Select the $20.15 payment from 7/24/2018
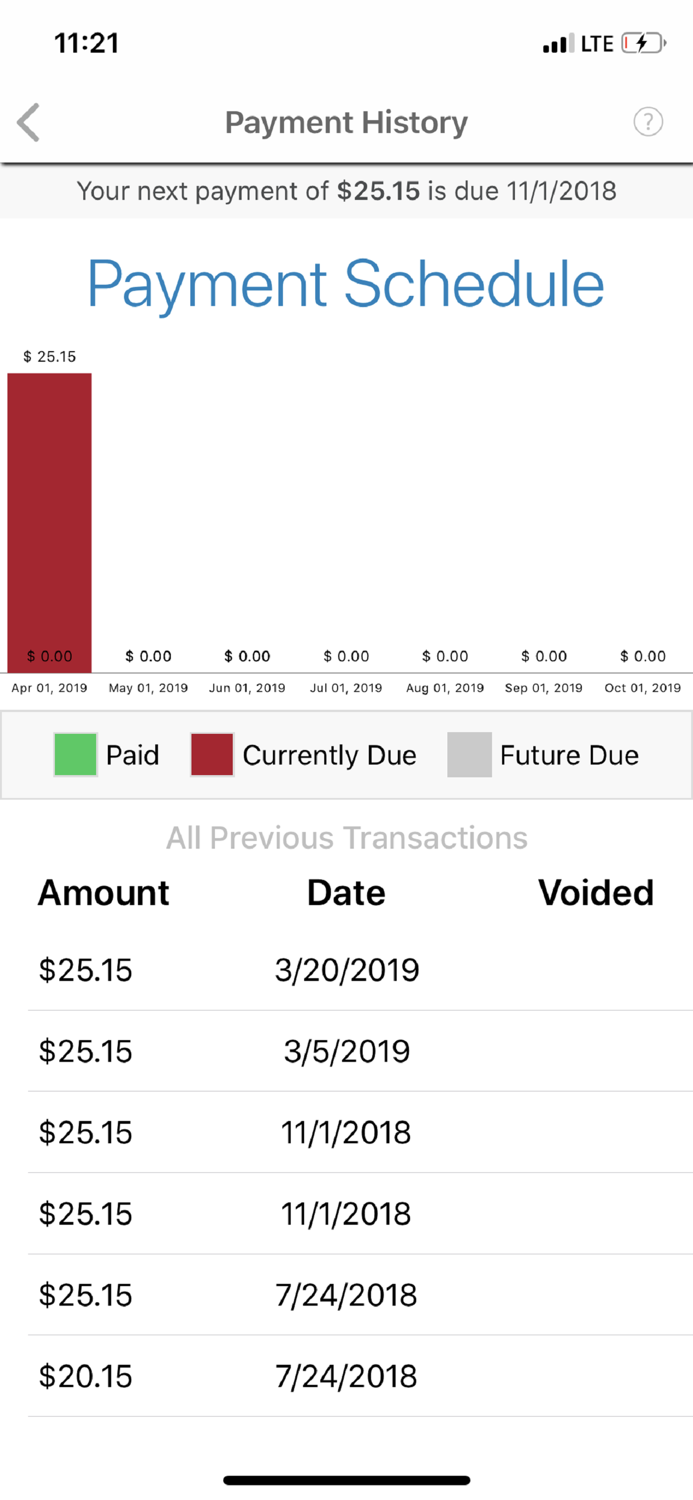693x1500 pixels. (346, 1376)
